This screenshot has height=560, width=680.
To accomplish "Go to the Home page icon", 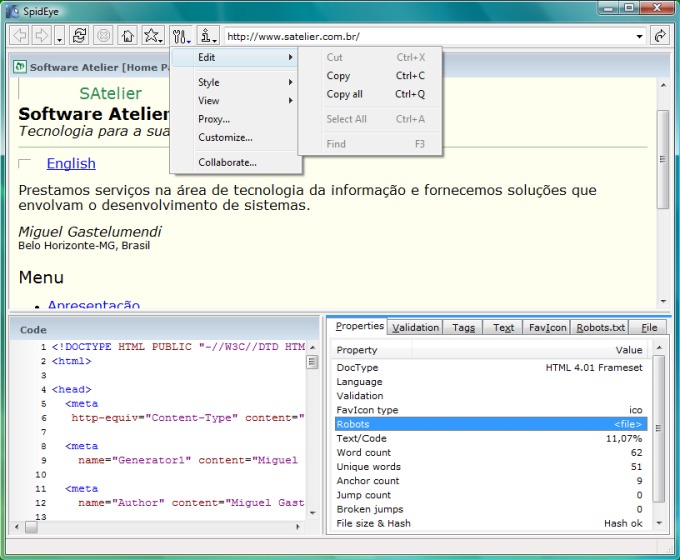I will point(128,36).
